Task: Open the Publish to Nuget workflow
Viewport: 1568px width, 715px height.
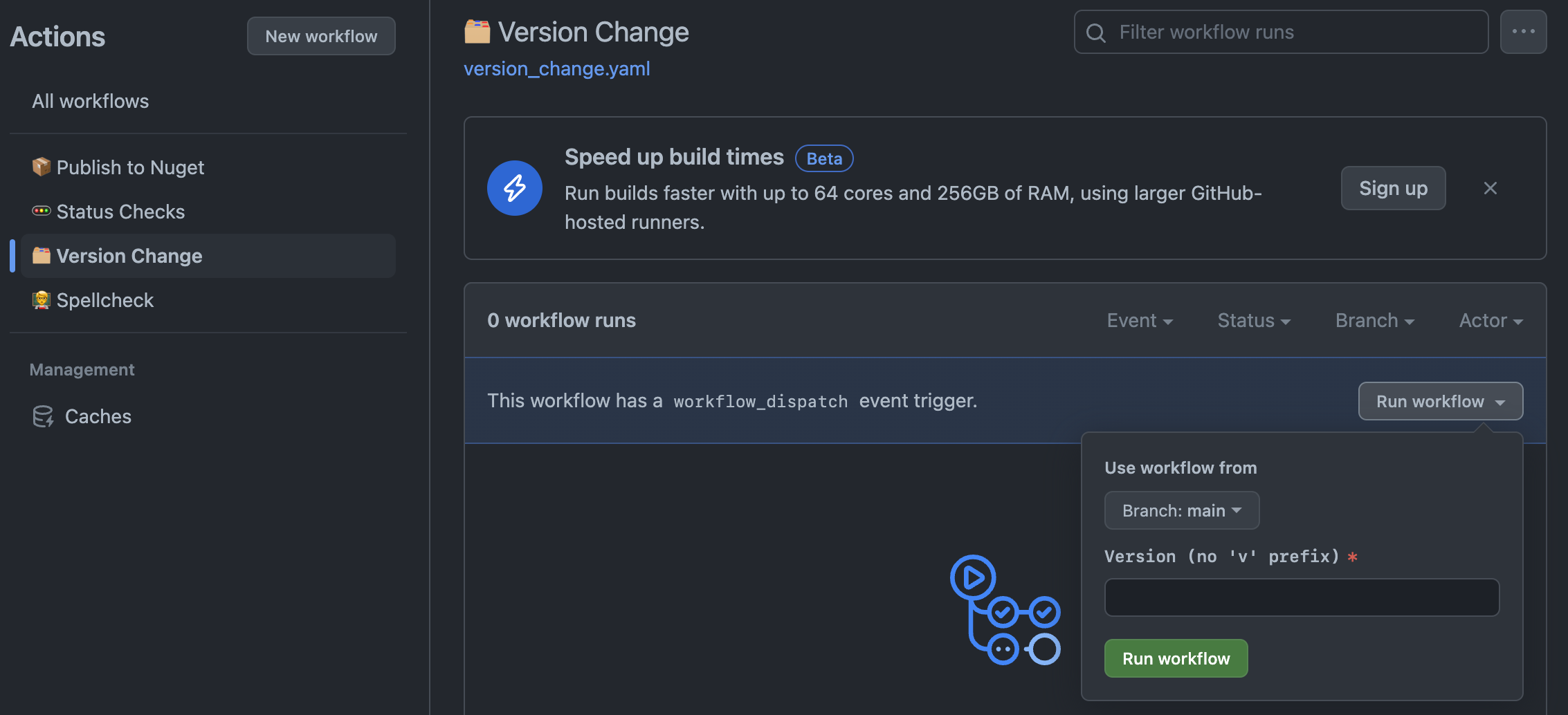Action: tap(130, 167)
